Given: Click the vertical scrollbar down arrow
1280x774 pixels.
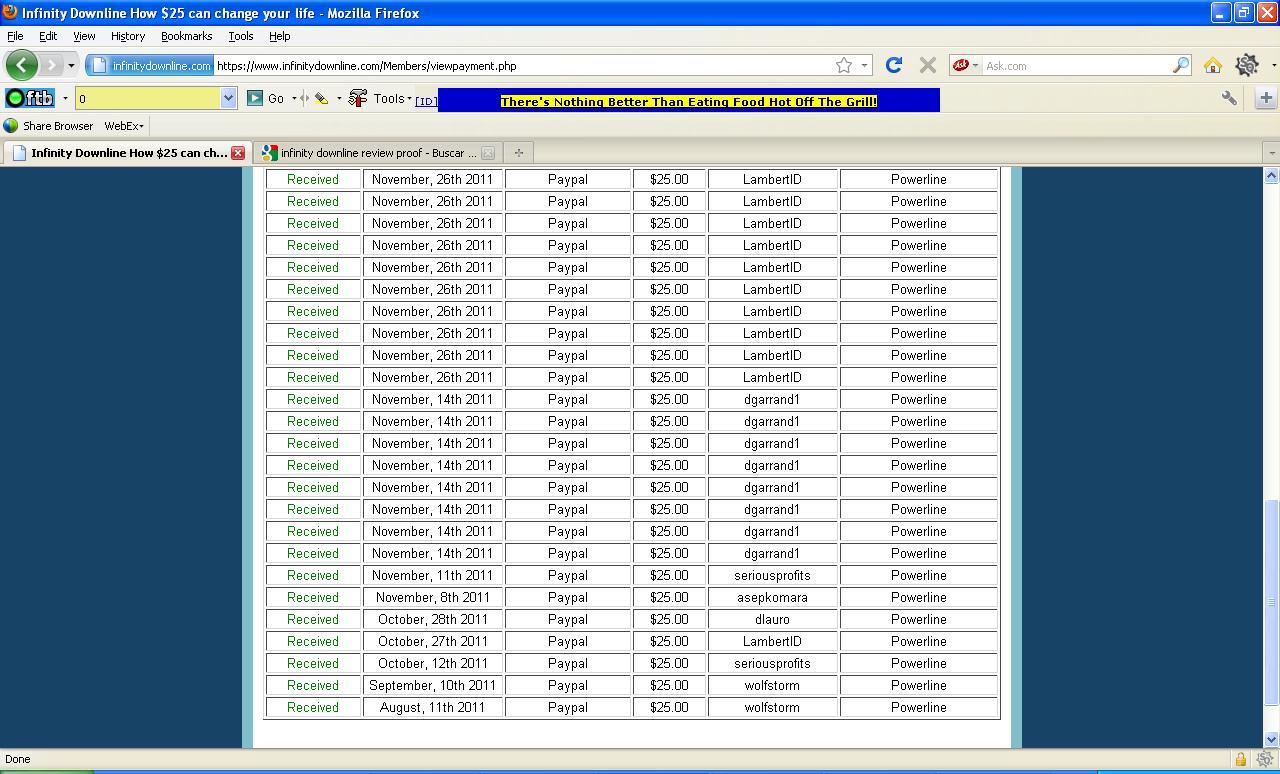Looking at the screenshot, I should pyautogui.click(x=1271, y=739).
